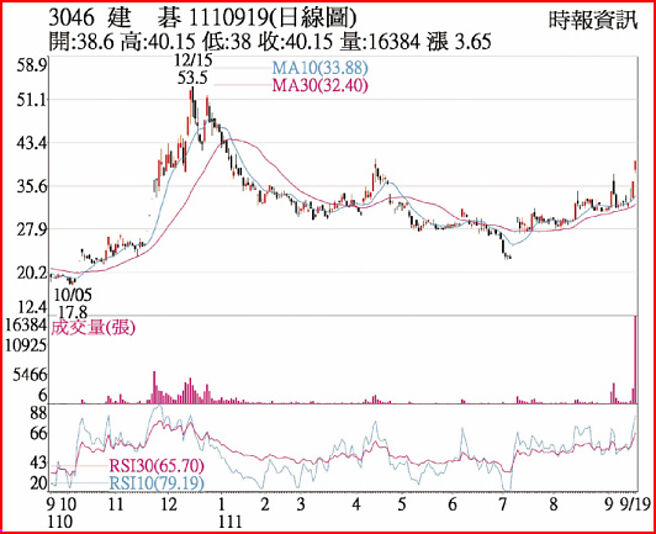Click the open/high/low/close summary line

253,43
